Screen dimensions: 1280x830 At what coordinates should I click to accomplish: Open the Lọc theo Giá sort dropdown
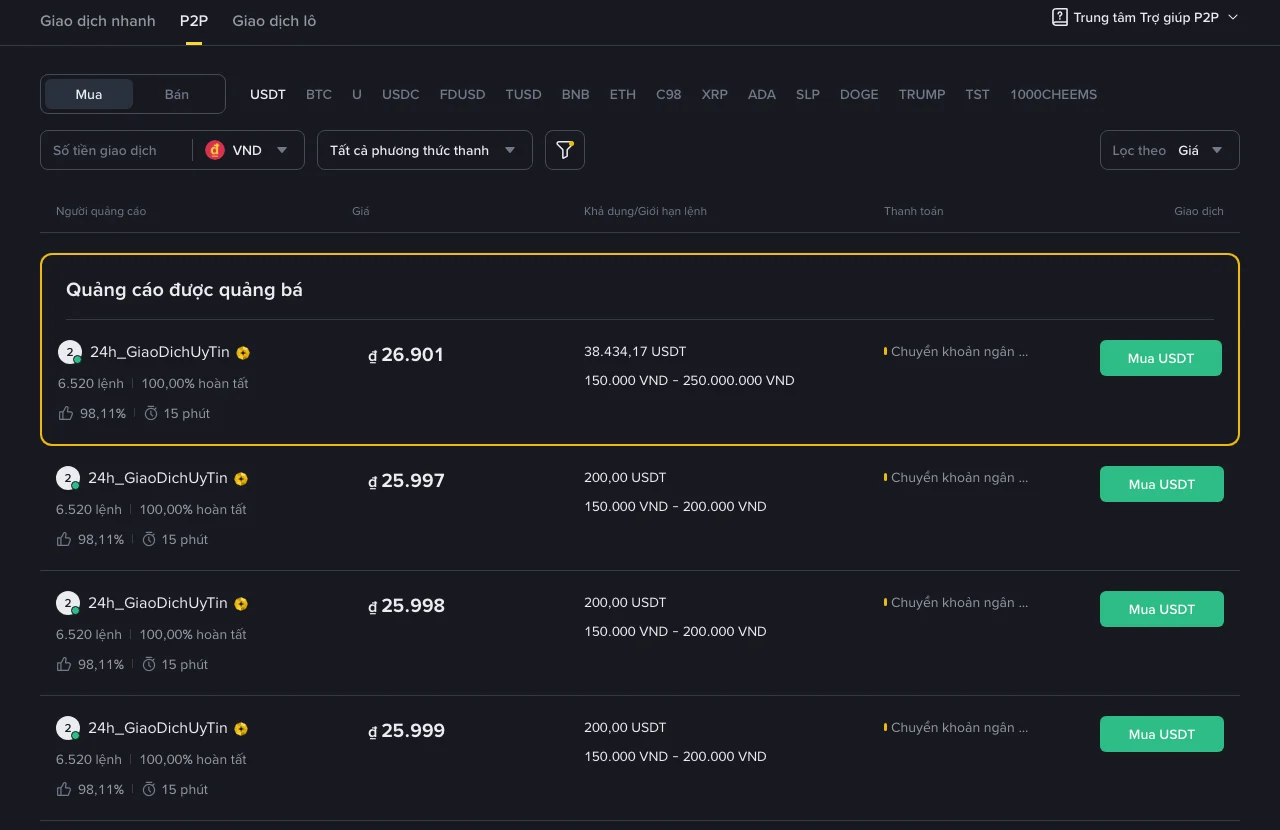pos(1170,150)
